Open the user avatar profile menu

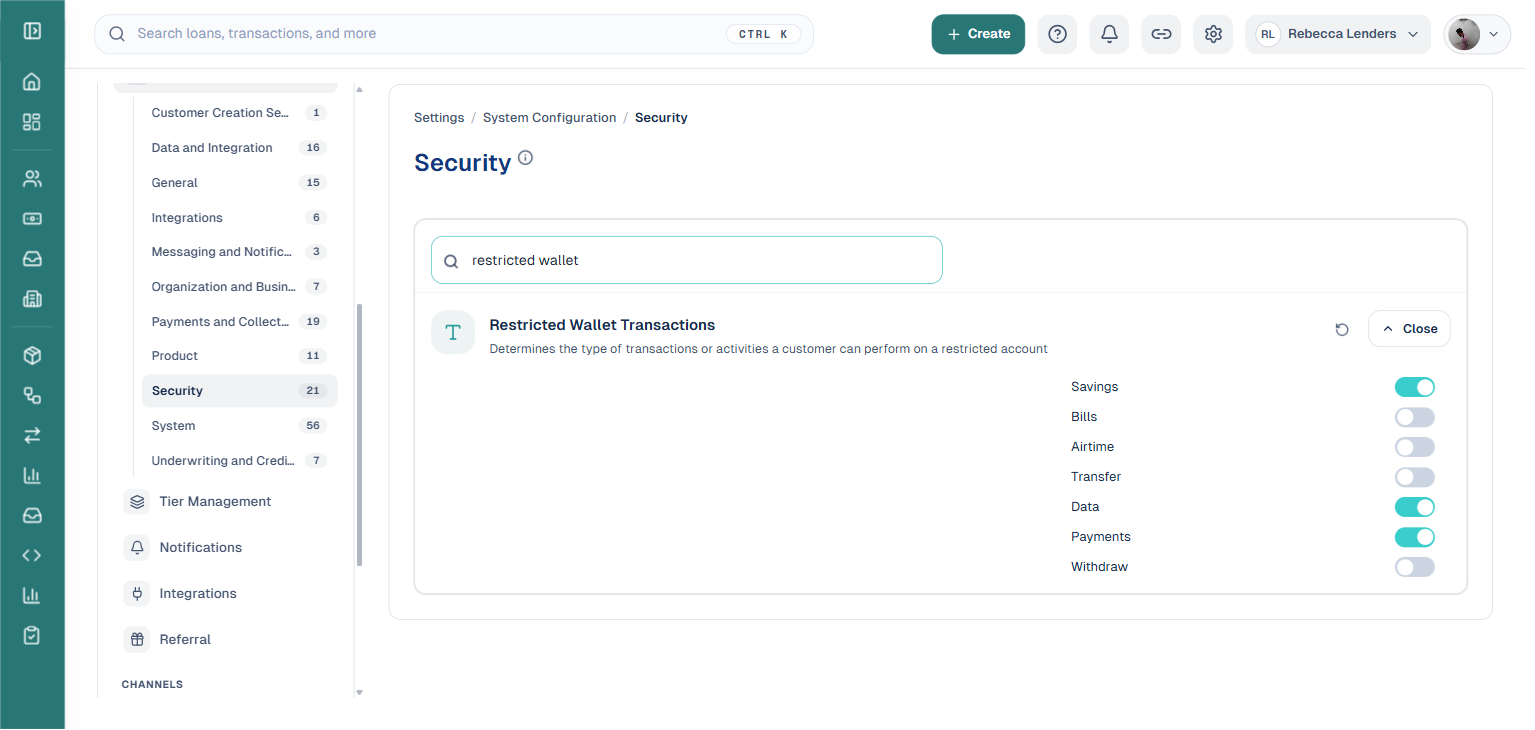click(x=1477, y=34)
